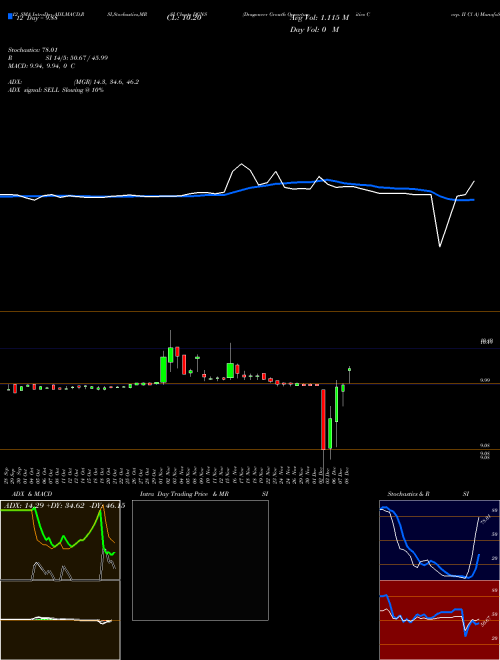
Task: Click the 'CL: 10.20' closing price label
Action: pyautogui.click(x=184, y=18)
